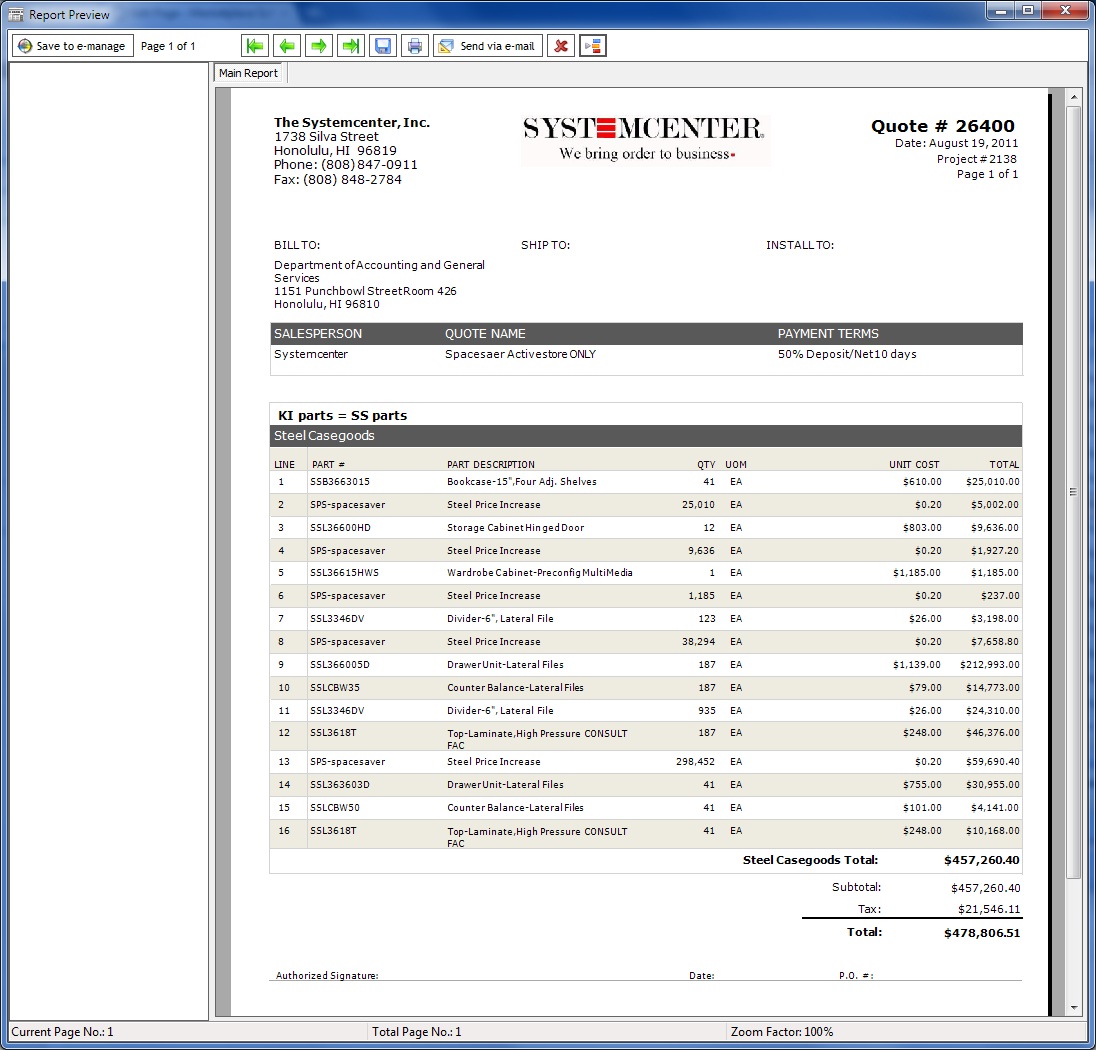Click the vertical scrollbar thumb
The width and height of the screenshot is (1096, 1050).
click(1074, 491)
